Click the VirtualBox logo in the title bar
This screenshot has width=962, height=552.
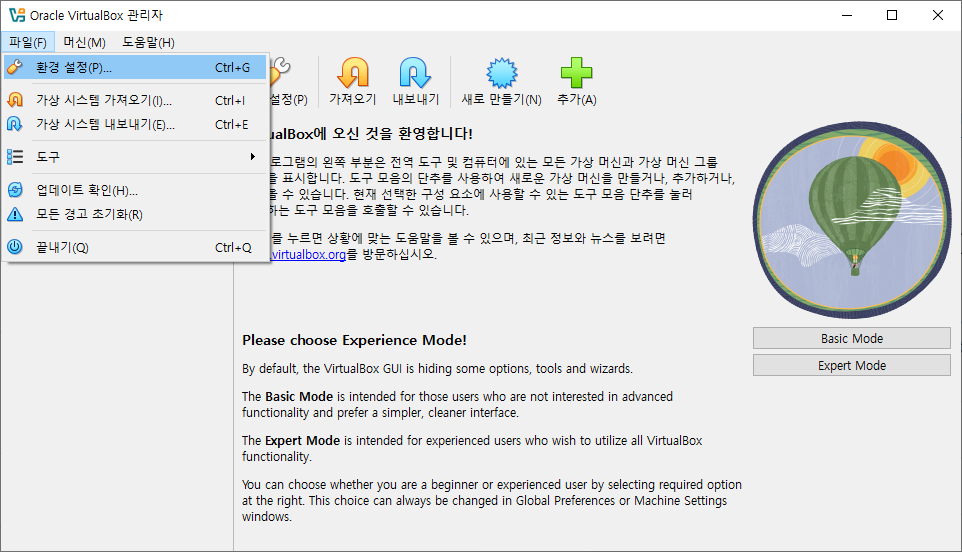point(17,15)
